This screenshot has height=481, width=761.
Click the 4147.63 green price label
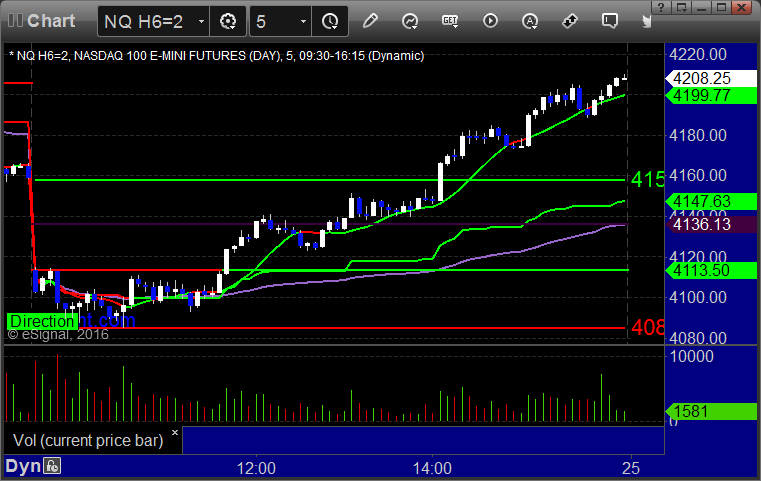pyautogui.click(x=711, y=201)
